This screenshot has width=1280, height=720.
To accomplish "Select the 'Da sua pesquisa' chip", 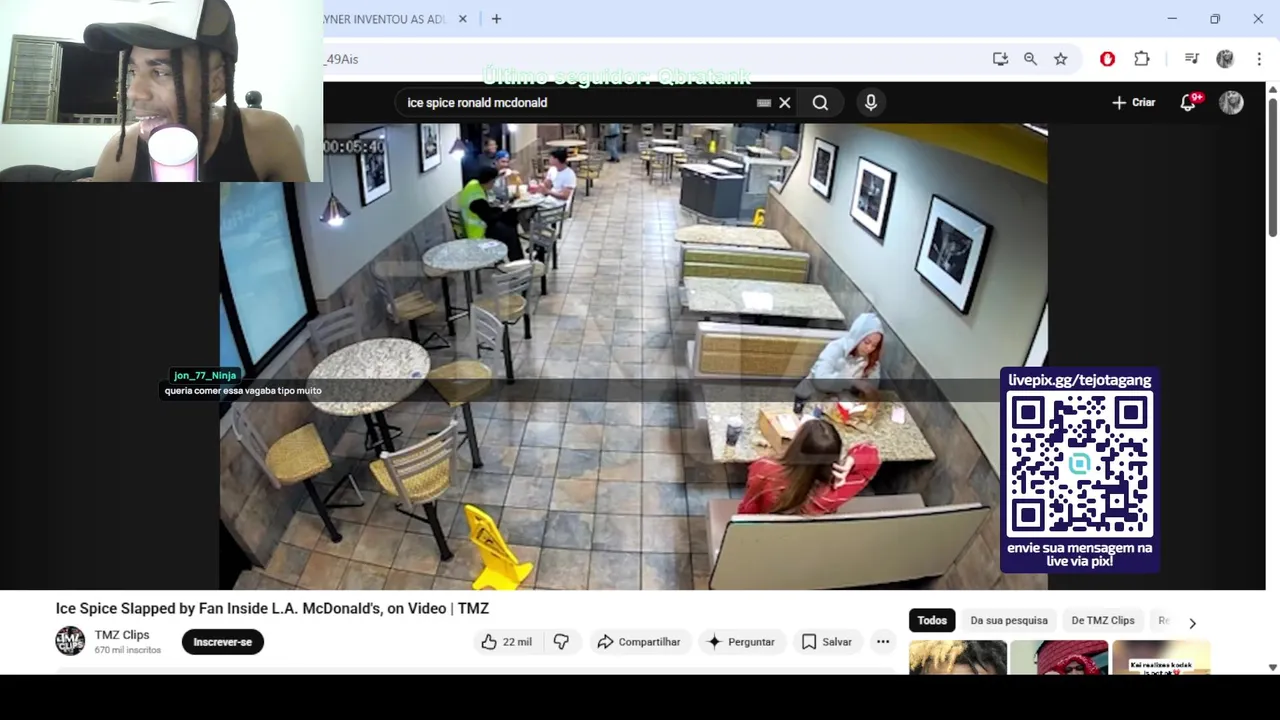I will click(x=1009, y=620).
